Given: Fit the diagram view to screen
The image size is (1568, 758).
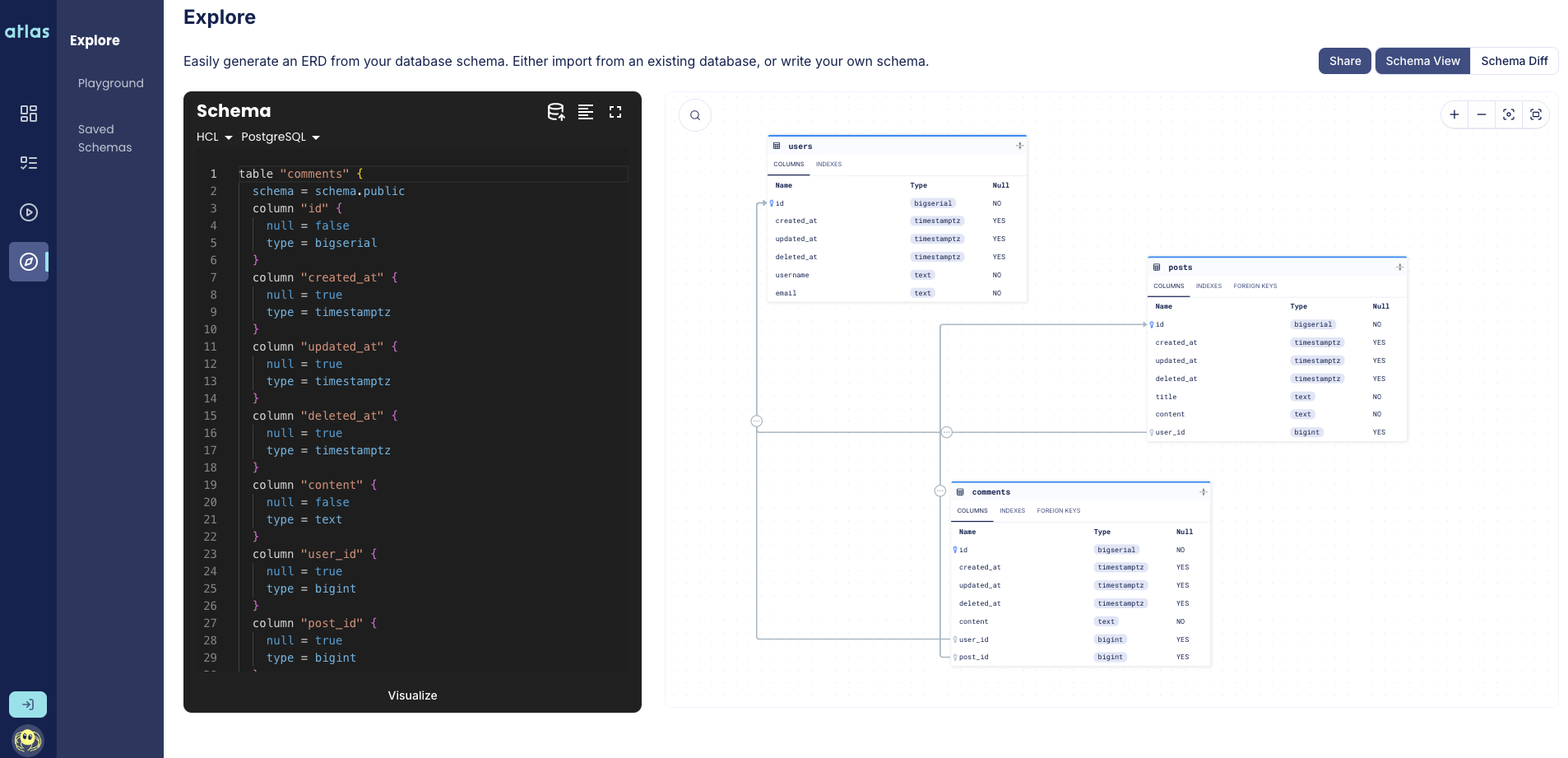Looking at the screenshot, I should [1537, 114].
